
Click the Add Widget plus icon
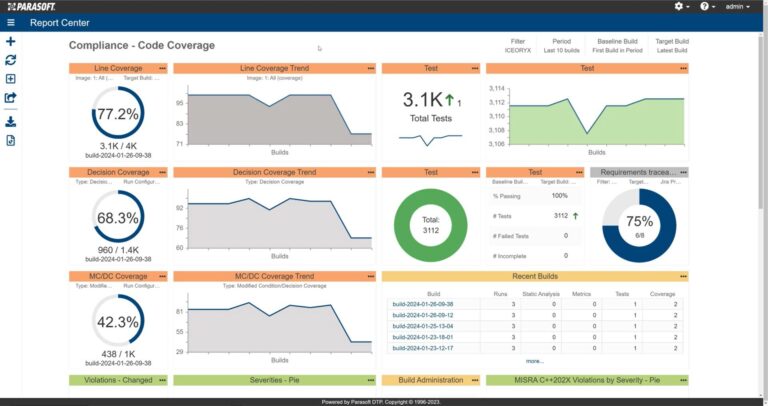click(x=10, y=42)
